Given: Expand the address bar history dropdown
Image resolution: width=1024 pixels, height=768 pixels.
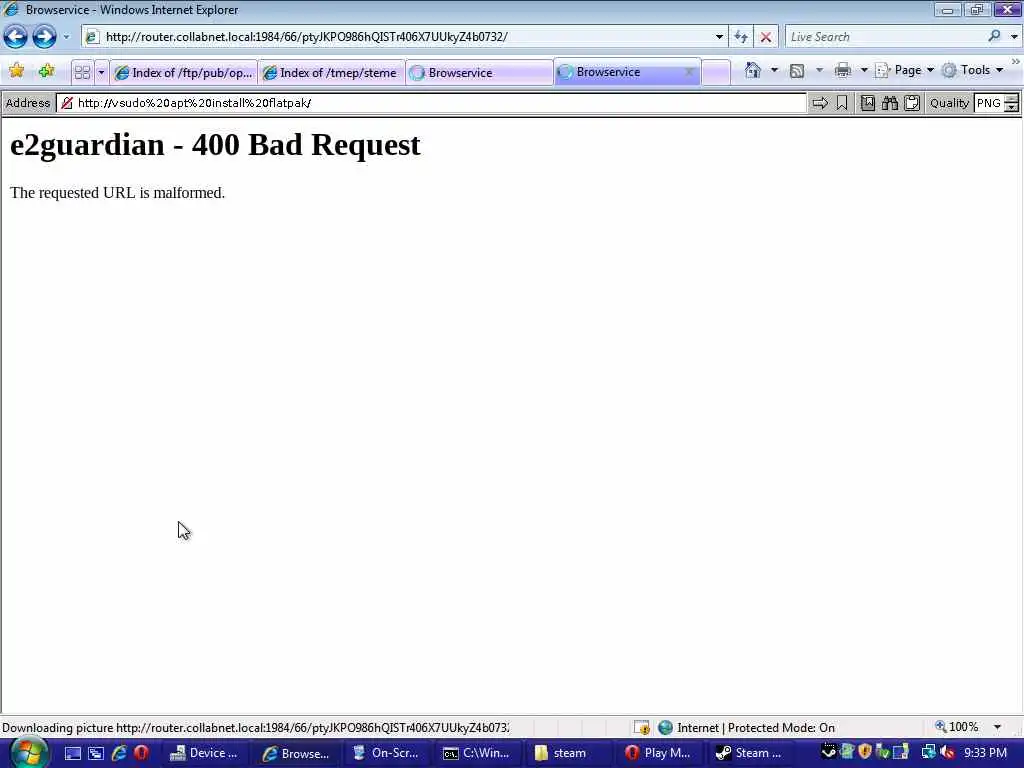Looking at the screenshot, I should [x=719, y=37].
